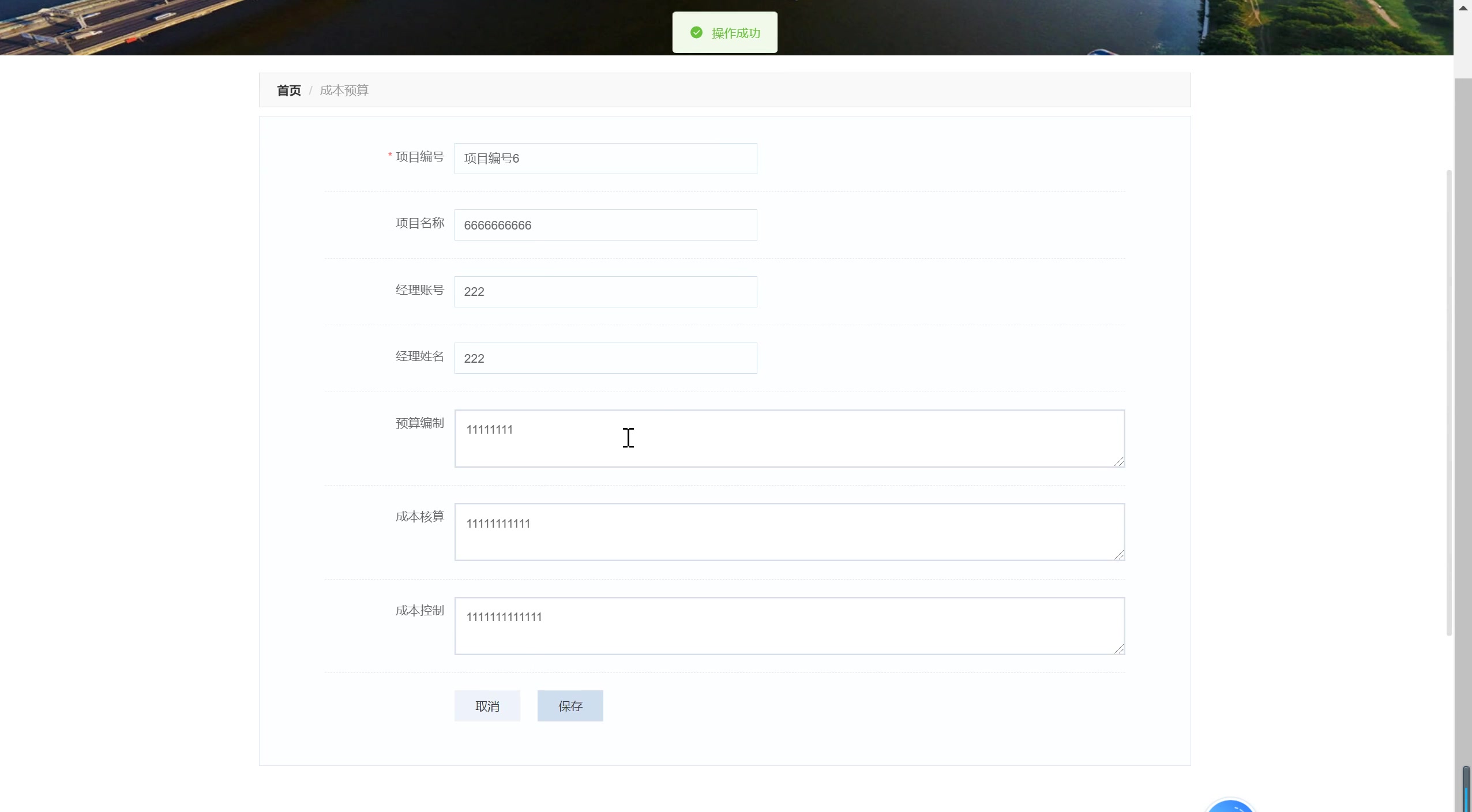1472x812 pixels.
Task: Go to 首页 via breadcrumb
Action: (x=289, y=91)
